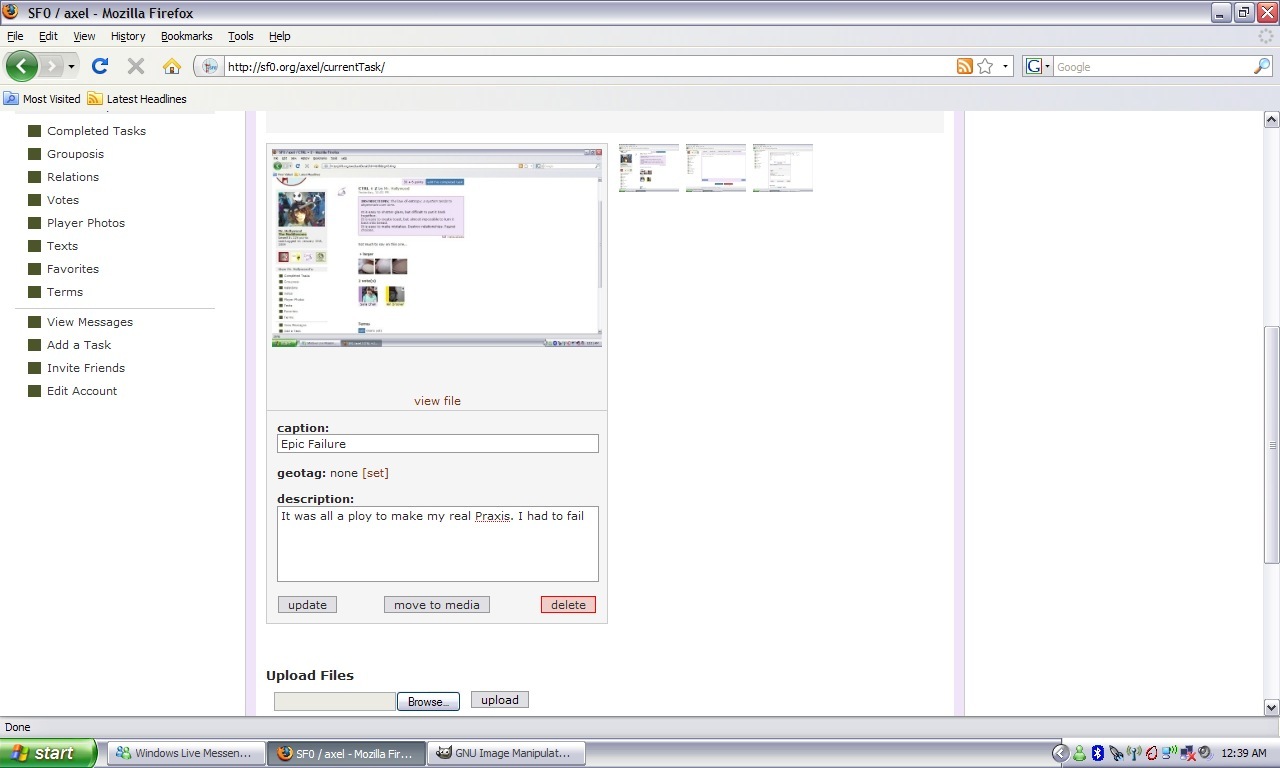Open the back/forward history dropdown arrow

tap(71, 67)
